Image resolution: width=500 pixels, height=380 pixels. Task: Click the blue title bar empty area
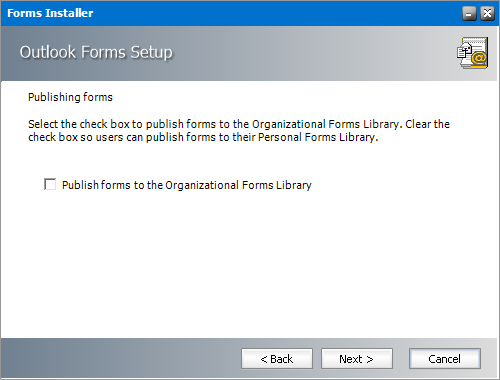point(277,13)
